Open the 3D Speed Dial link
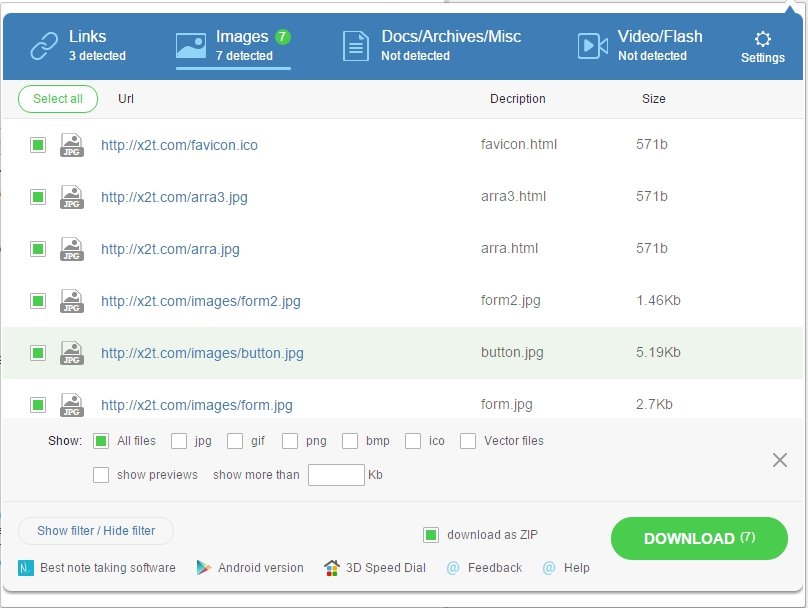Image resolution: width=808 pixels, height=608 pixels. pyautogui.click(x=386, y=568)
